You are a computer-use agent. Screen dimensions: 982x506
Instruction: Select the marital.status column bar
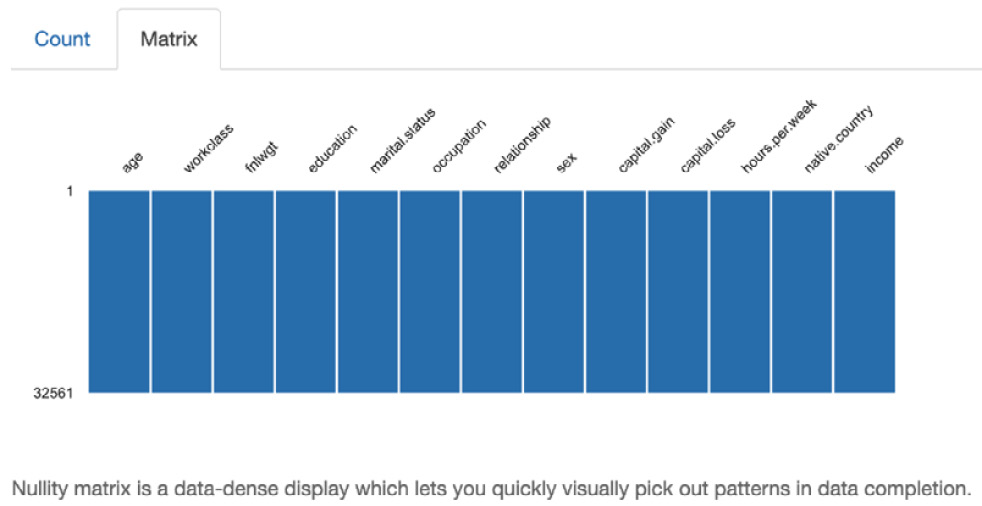coord(368,292)
